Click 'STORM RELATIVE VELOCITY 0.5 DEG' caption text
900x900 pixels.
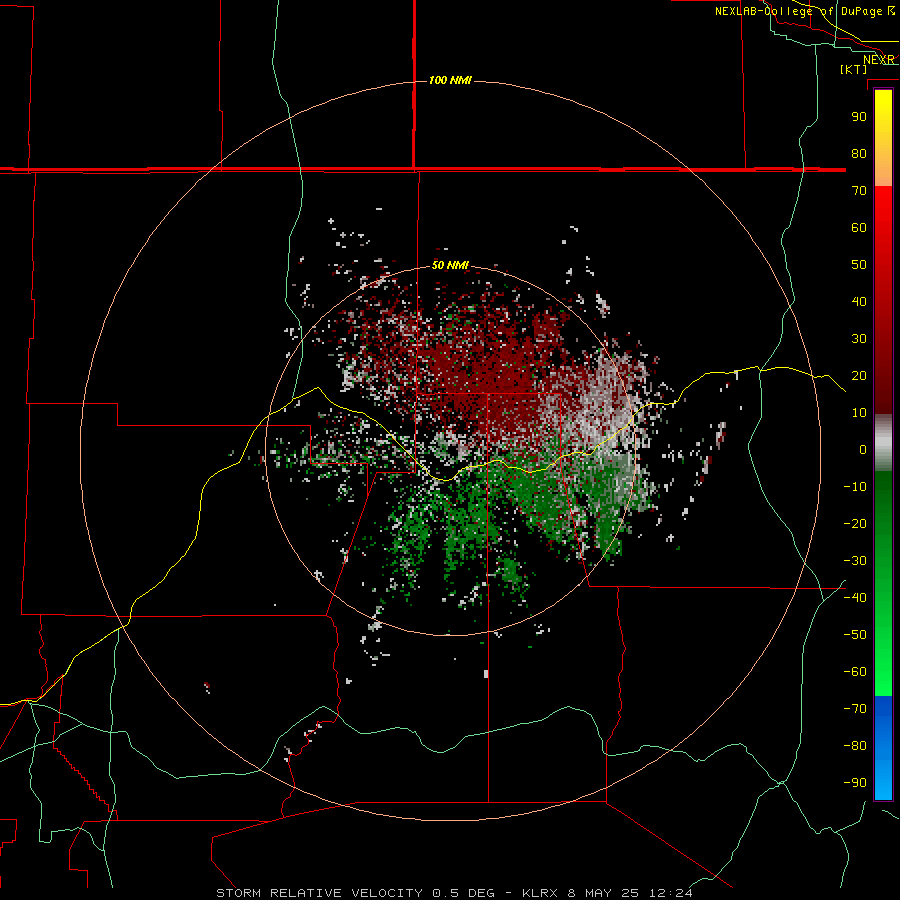[x=355, y=893]
